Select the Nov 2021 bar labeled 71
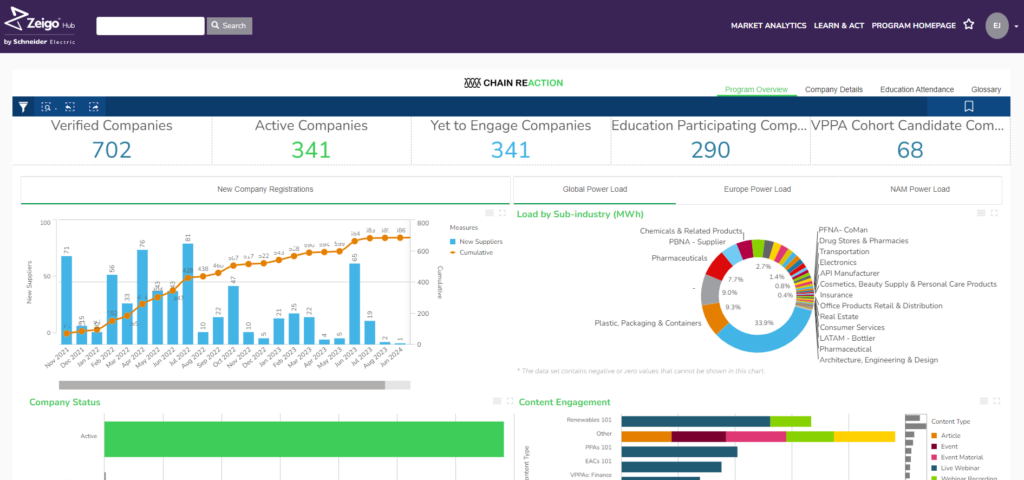1024x480 pixels. pyautogui.click(x=67, y=300)
